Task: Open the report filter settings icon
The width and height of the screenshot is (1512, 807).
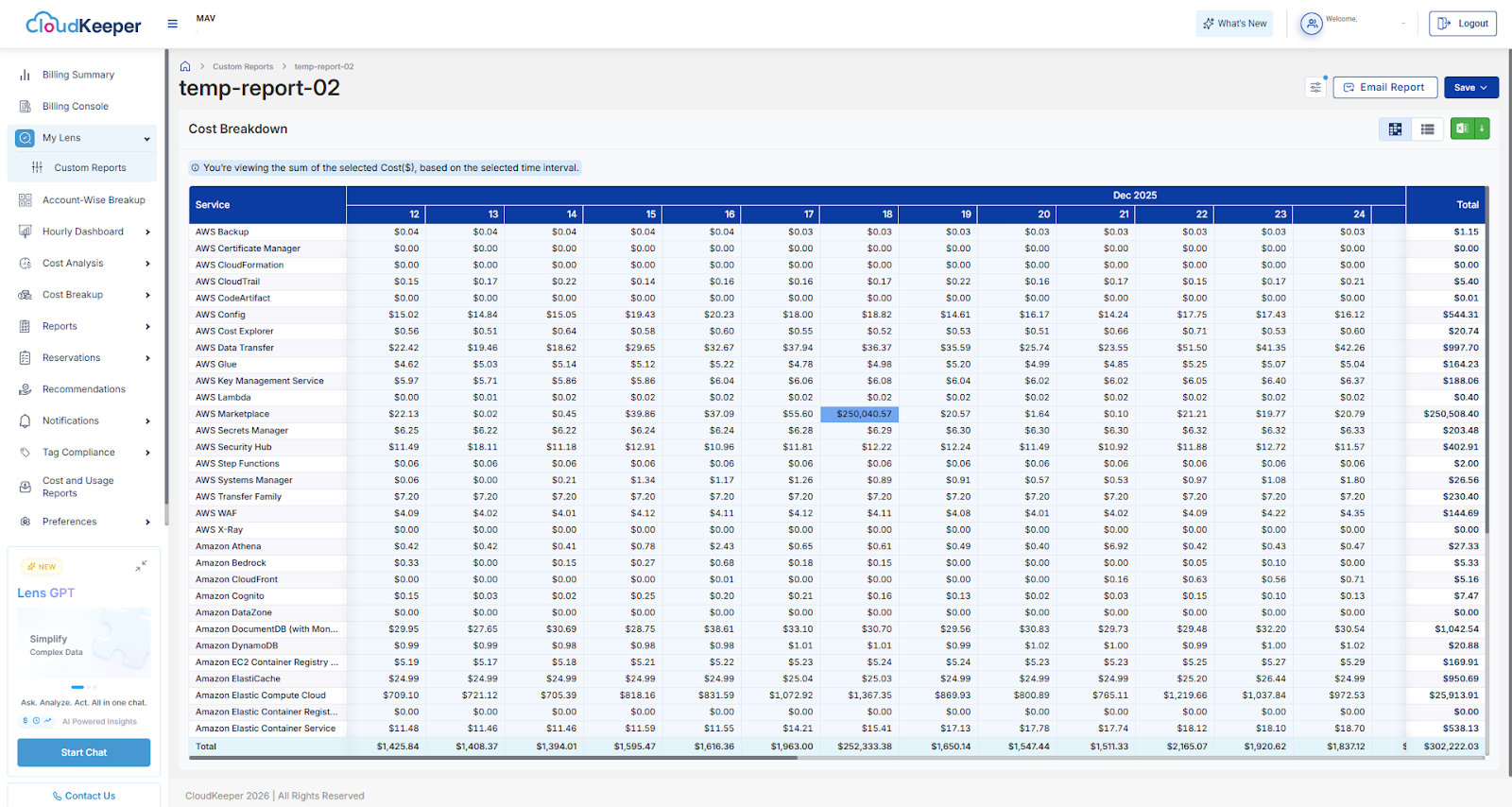Action: 1315,88
